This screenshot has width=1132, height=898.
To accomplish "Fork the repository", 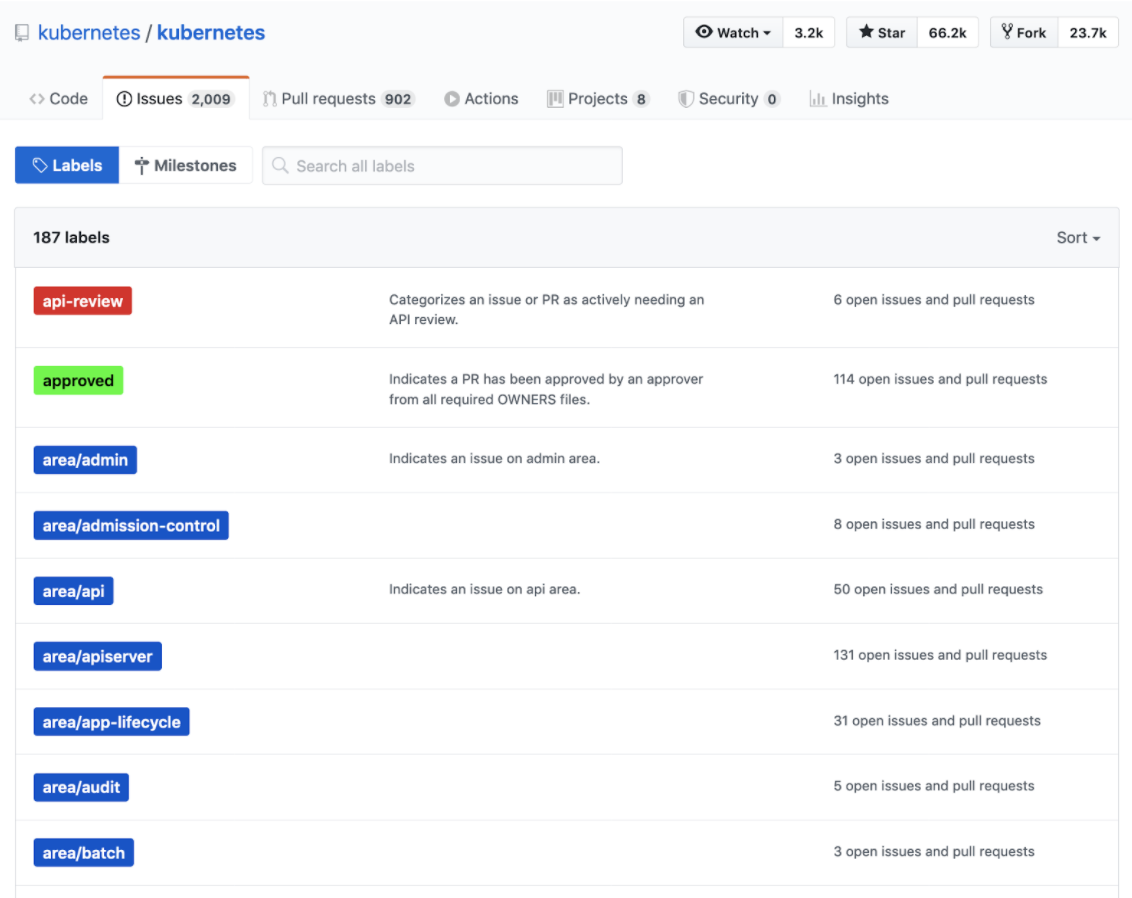I will 1024,32.
